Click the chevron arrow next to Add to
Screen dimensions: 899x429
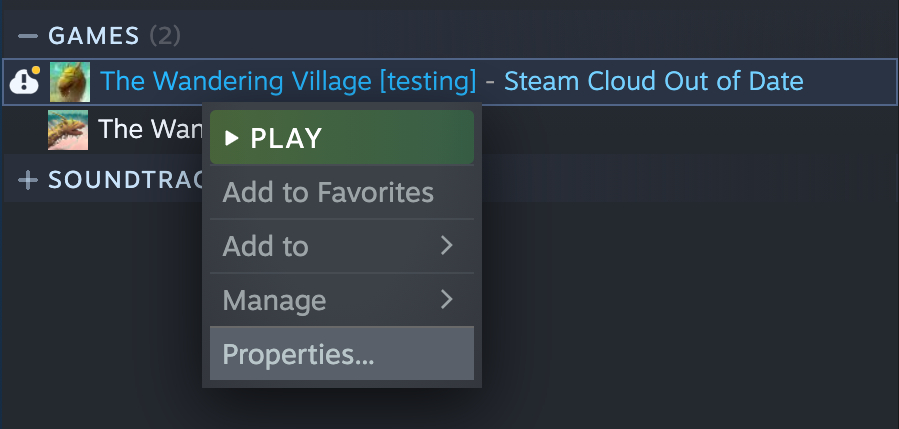(x=447, y=245)
